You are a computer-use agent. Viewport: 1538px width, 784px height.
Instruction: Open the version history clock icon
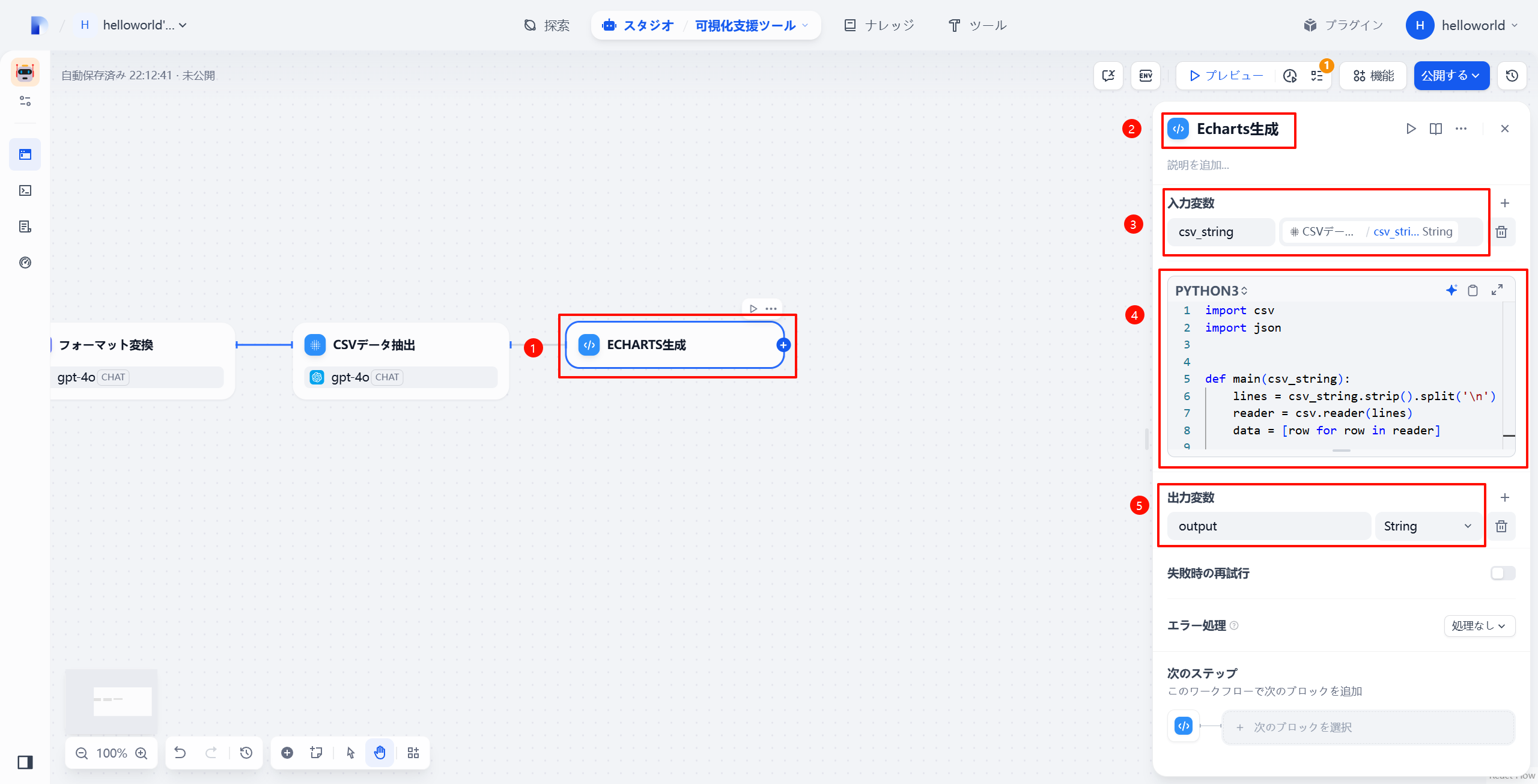coord(1512,76)
